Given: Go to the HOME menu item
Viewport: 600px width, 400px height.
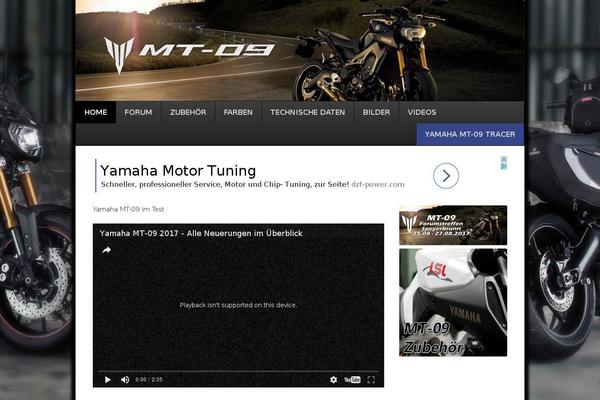Looking at the screenshot, I should [96, 112].
